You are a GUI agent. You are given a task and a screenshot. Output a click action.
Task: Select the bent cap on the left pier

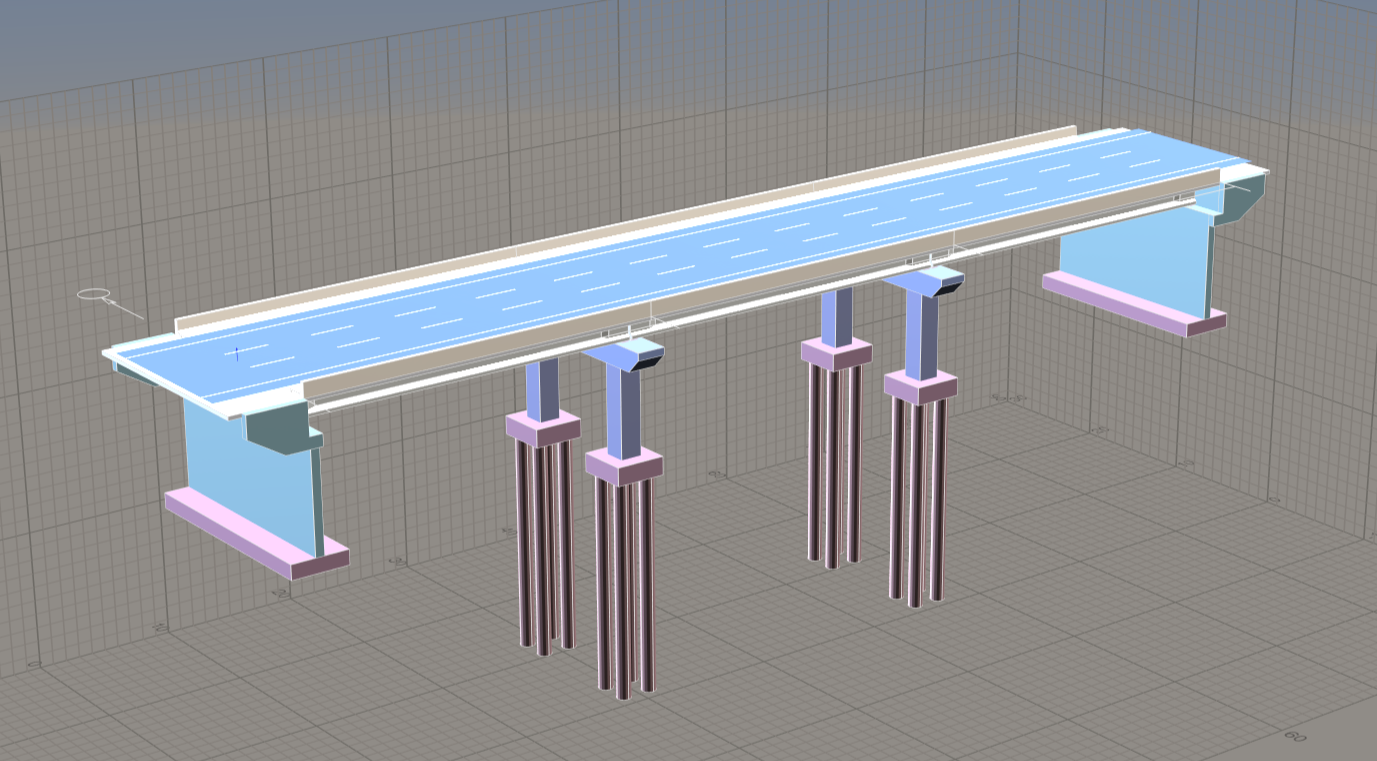click(x=625, y=353)
